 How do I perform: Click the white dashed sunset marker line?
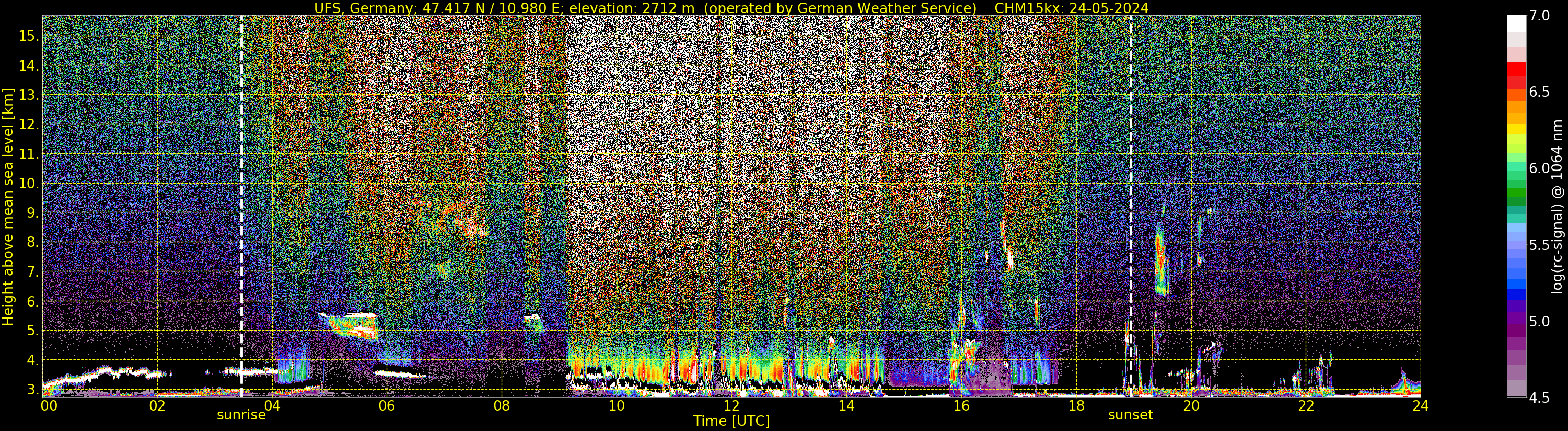pos(1131,206)
